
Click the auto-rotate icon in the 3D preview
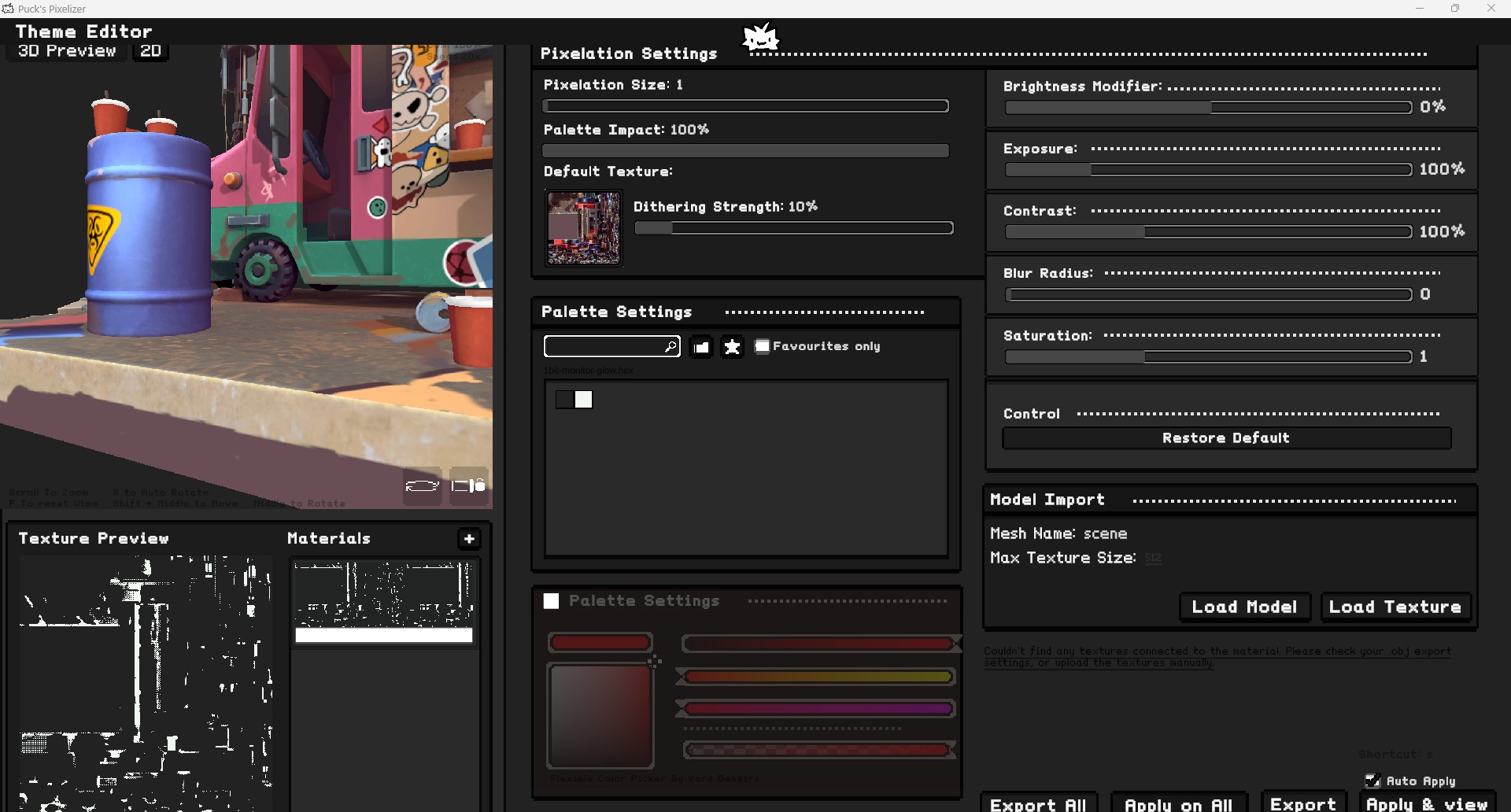pos(422,485)
